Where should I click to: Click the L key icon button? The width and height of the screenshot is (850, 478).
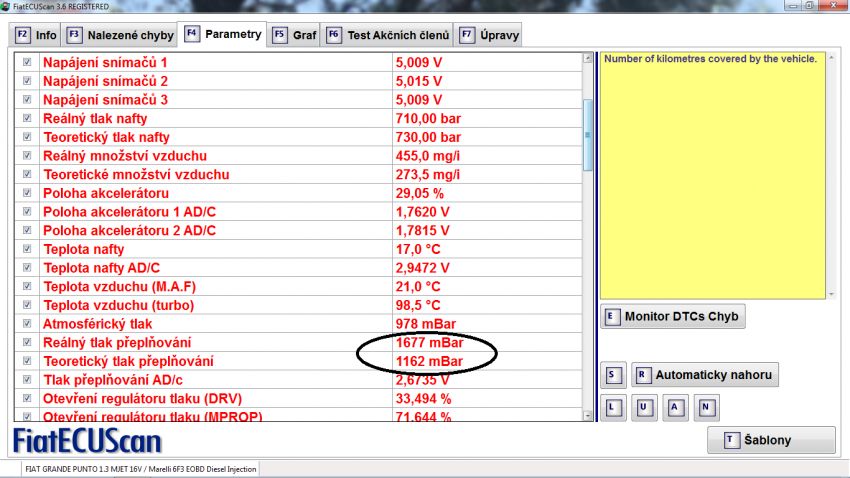click(x=614, y=407)
